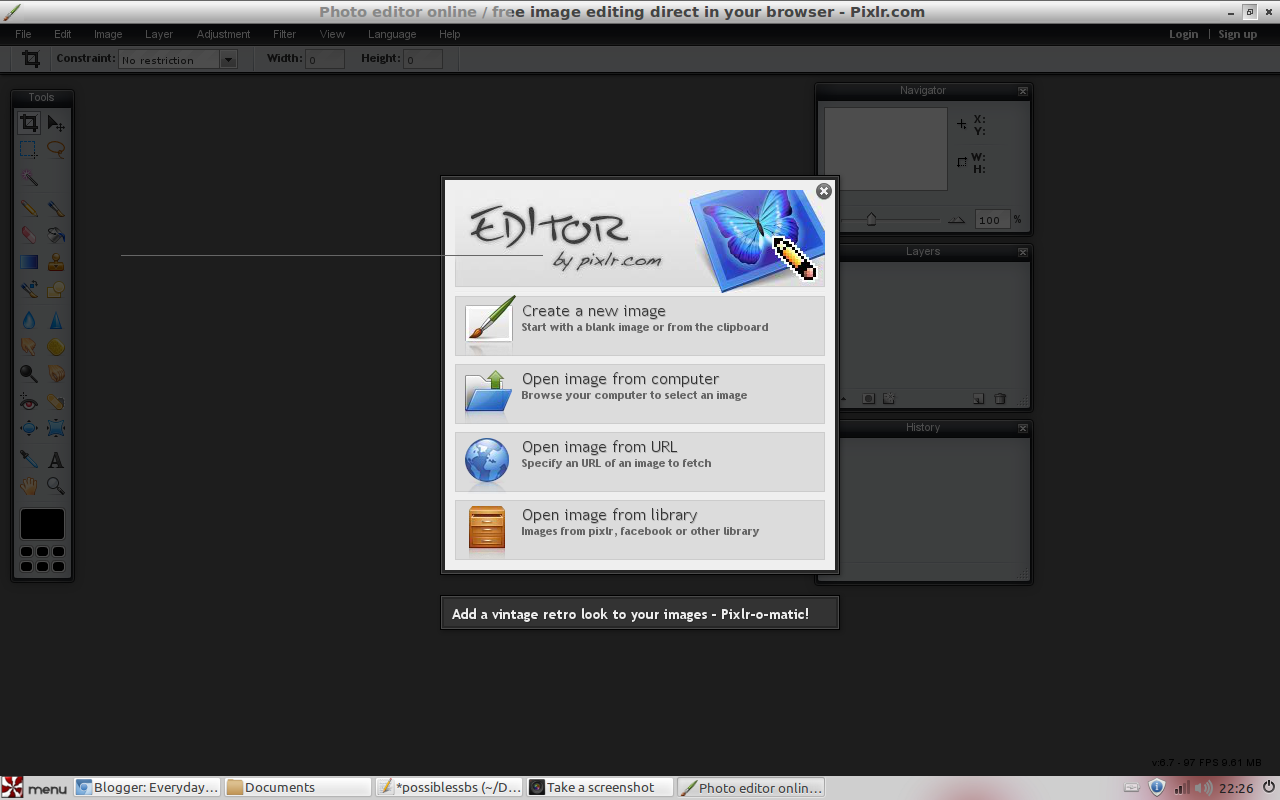Open the volume control in tray
The image size is (1280, 800).
(x=1203, y=788)
